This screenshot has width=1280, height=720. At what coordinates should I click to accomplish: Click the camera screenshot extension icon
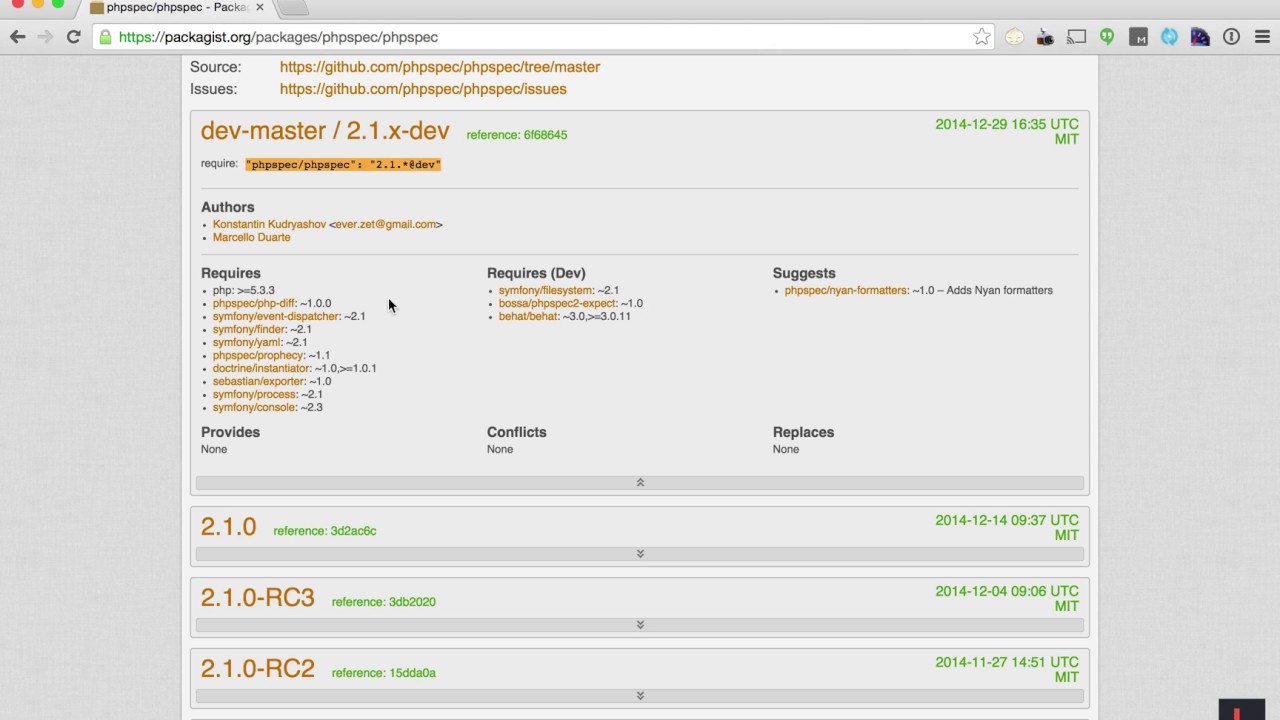coord(1045,37)
